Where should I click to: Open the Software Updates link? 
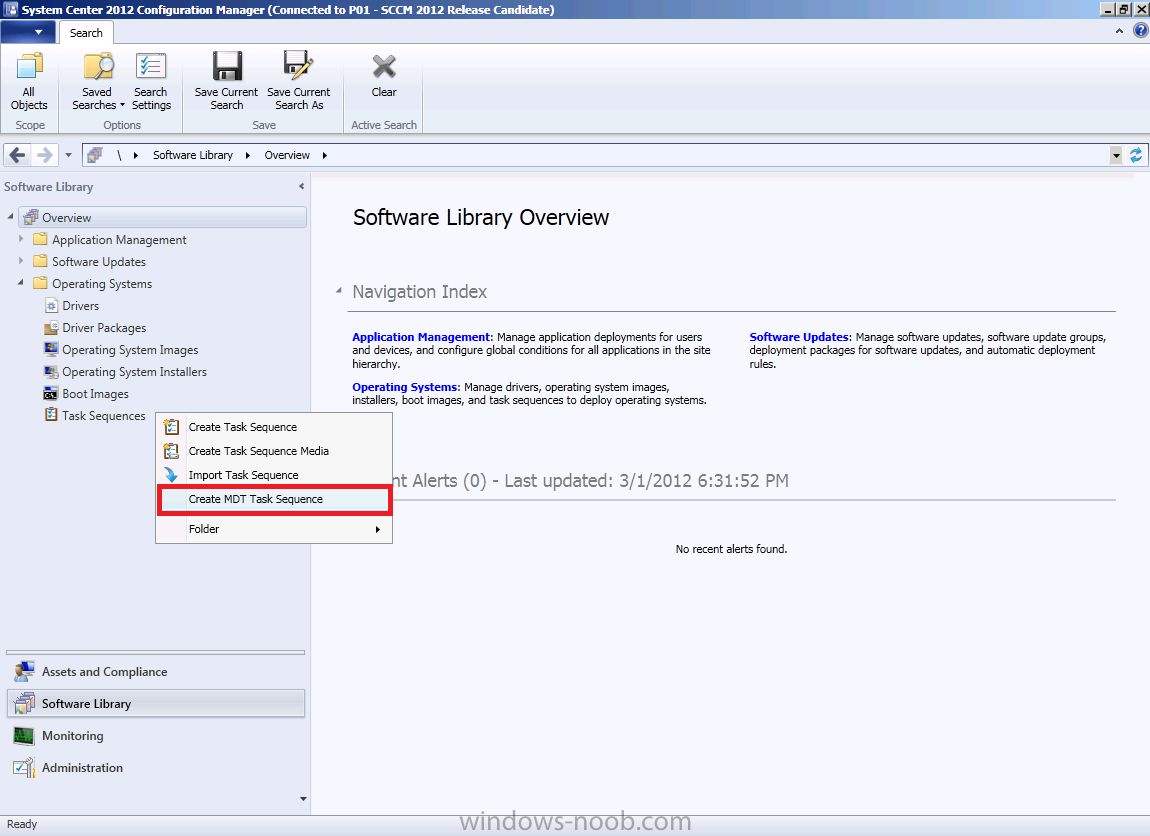click(799, 337)
